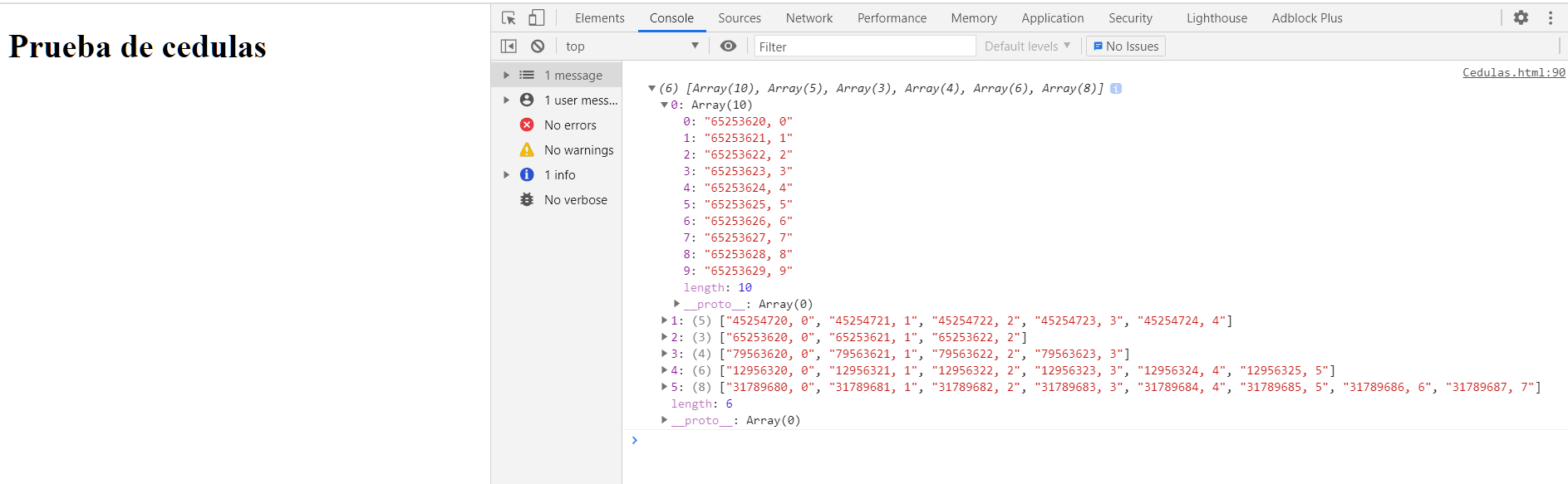
Task: Activate the inspect element picker icon
Action: point(509,17)
